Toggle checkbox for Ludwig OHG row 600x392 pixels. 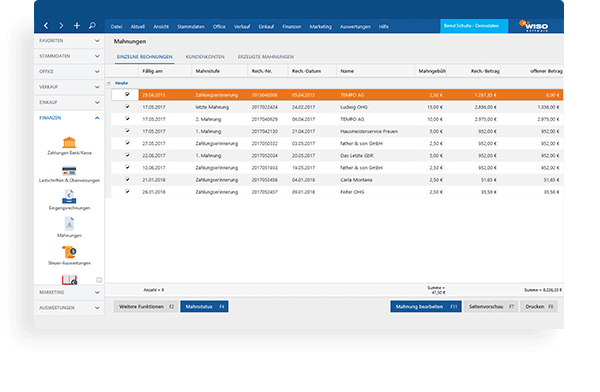[127, 107]
